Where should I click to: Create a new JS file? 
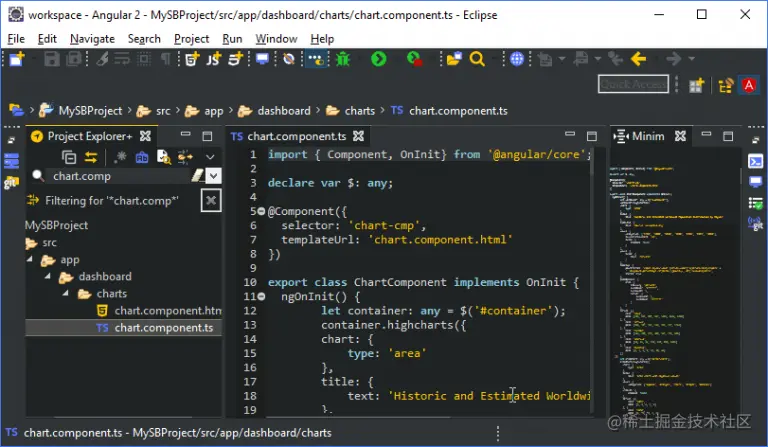tap(214, 59)
